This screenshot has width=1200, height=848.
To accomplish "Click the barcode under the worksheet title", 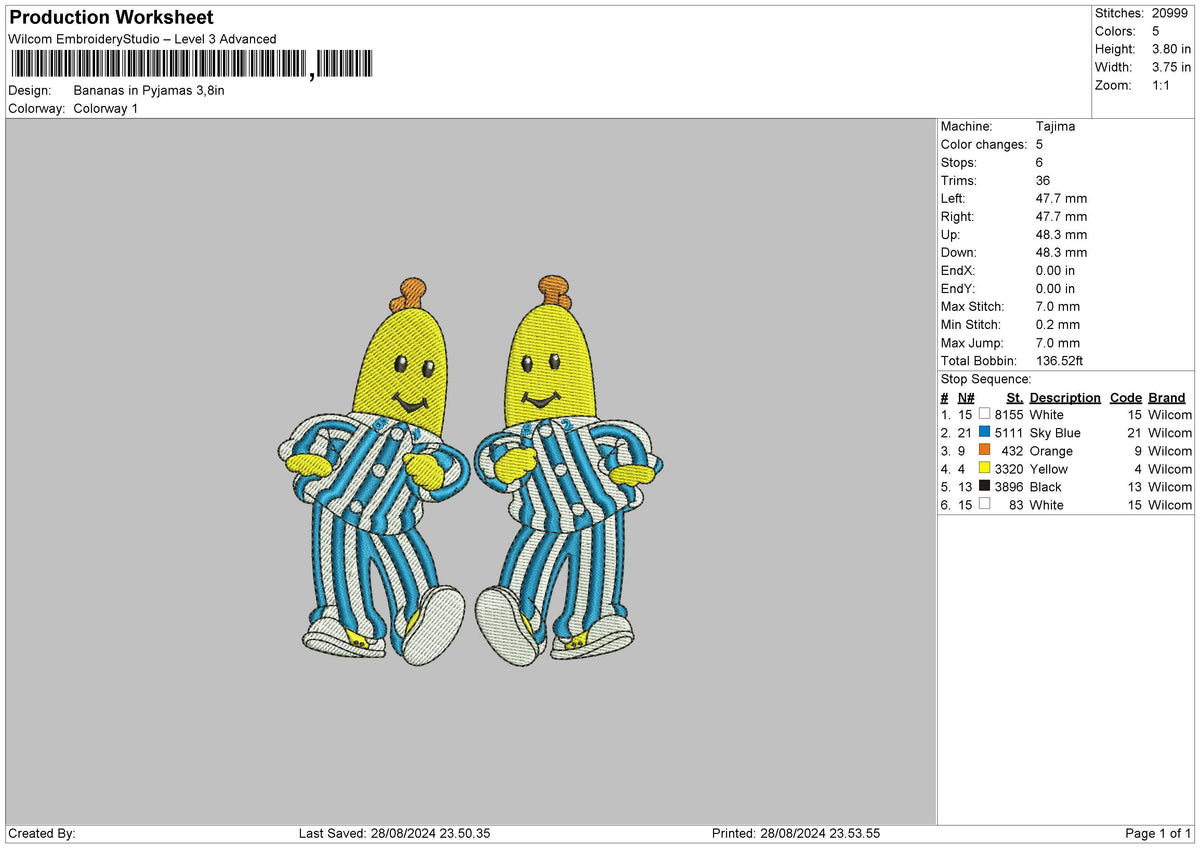I will click(x=191, y=65).
